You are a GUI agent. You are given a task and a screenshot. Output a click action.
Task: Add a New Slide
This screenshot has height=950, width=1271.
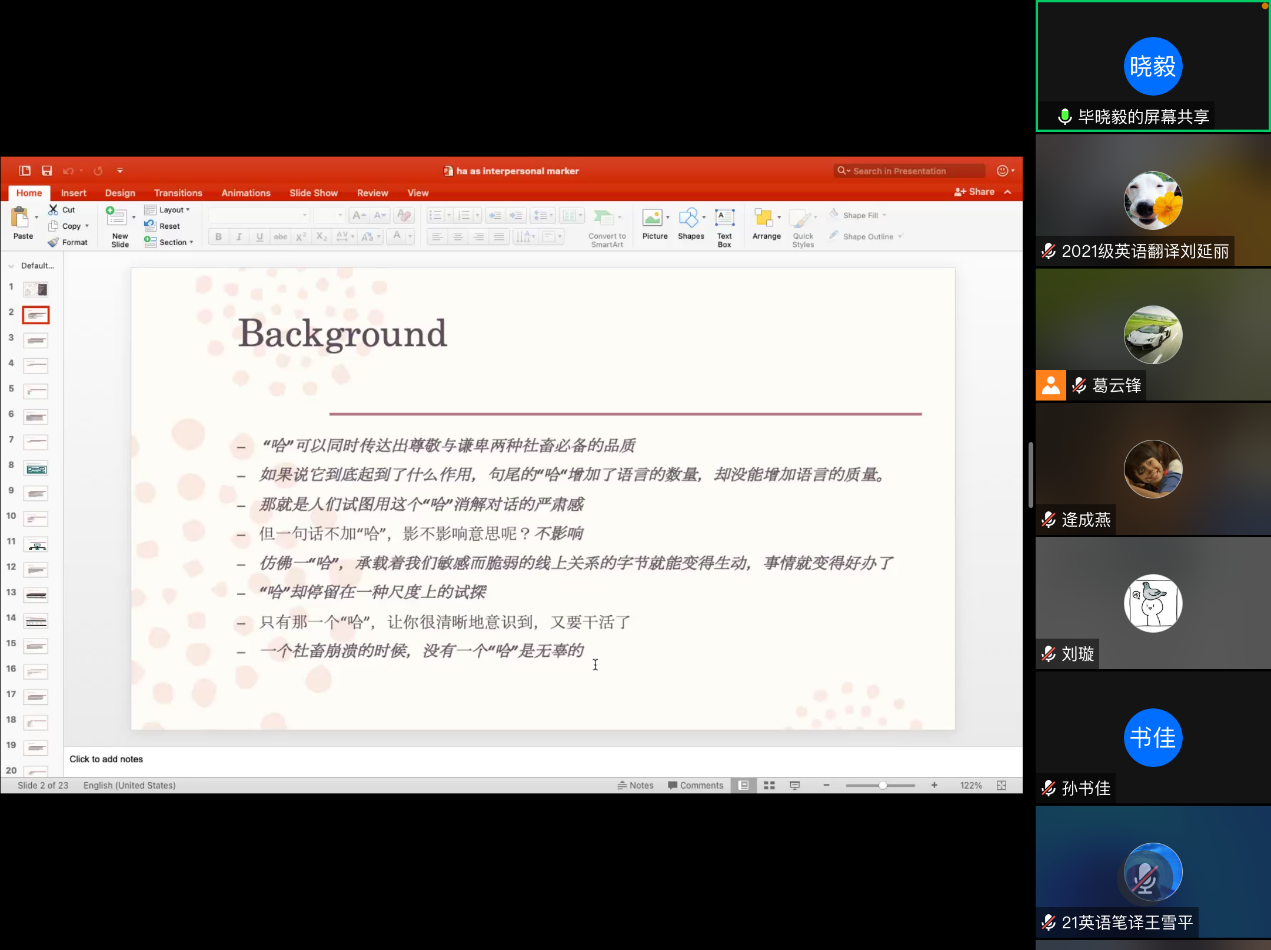coord(118,219)
